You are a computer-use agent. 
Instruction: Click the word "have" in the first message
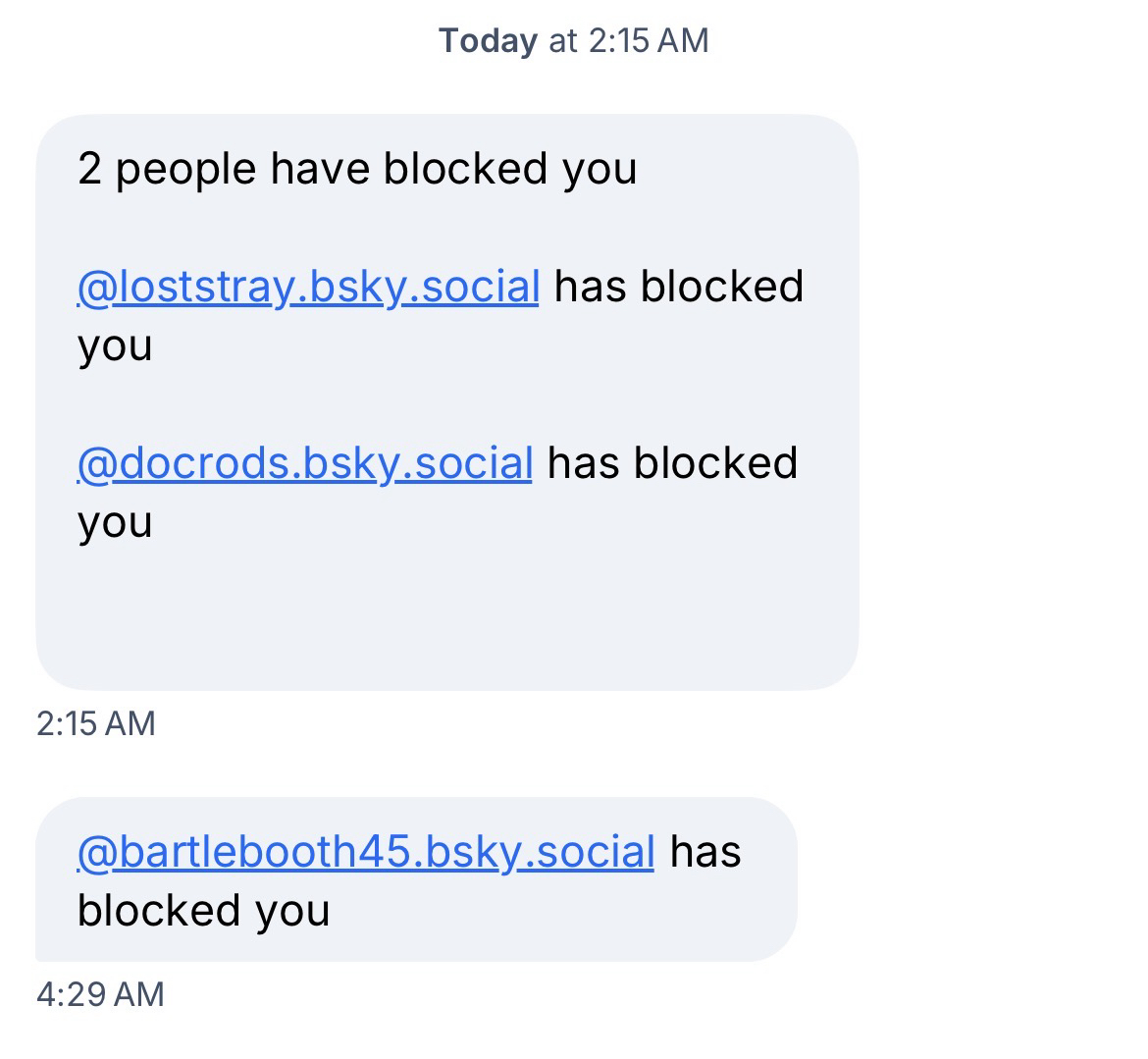click(x=322, y=169)
